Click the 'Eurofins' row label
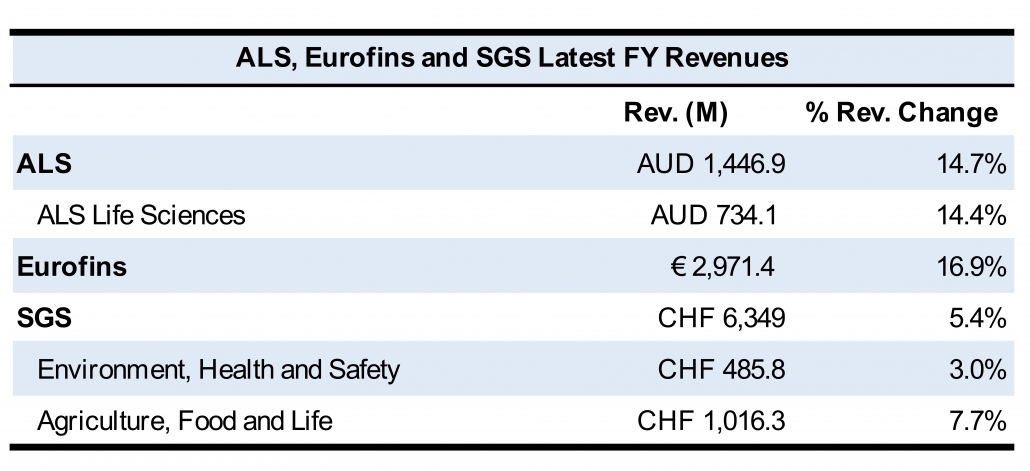The width and height of the screenshot is (1030, 471). click(x=72, y=267)
